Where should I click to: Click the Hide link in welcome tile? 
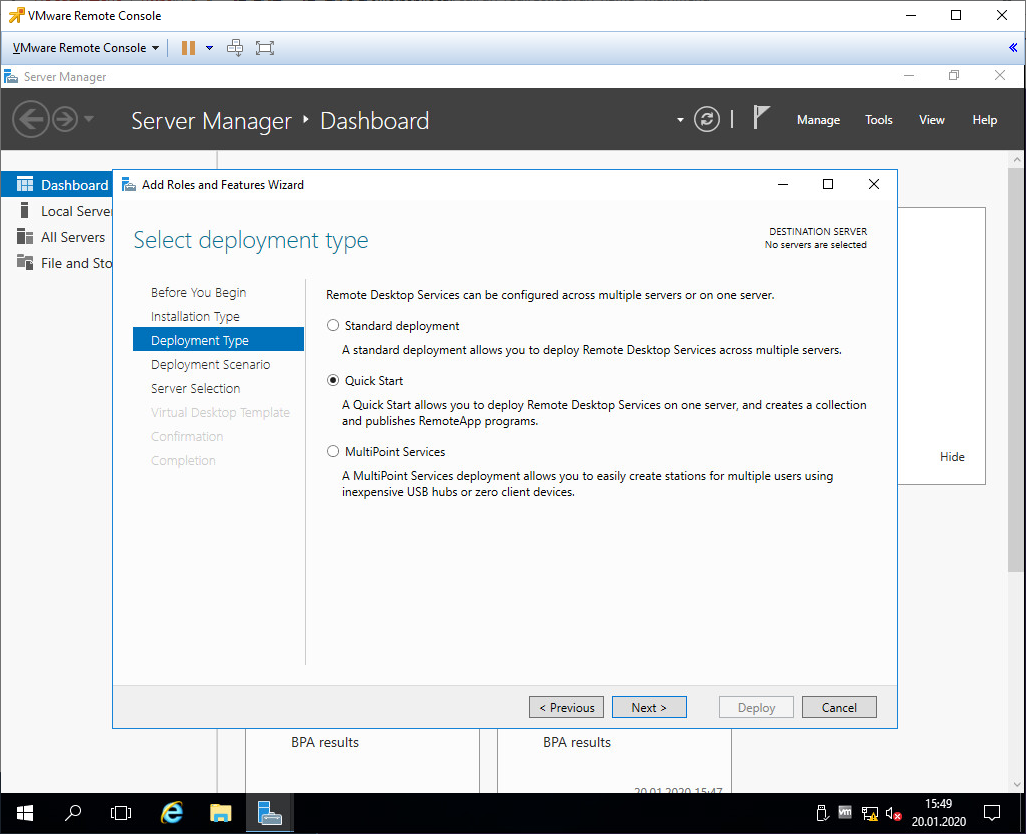point(952,457)
